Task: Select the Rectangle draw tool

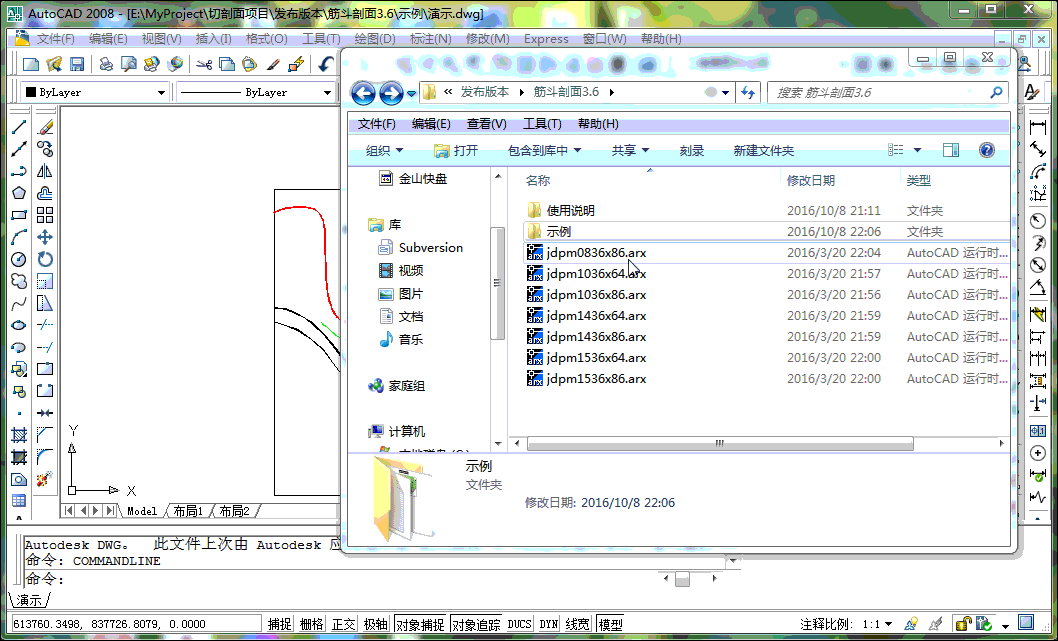Action: [19, 215]
